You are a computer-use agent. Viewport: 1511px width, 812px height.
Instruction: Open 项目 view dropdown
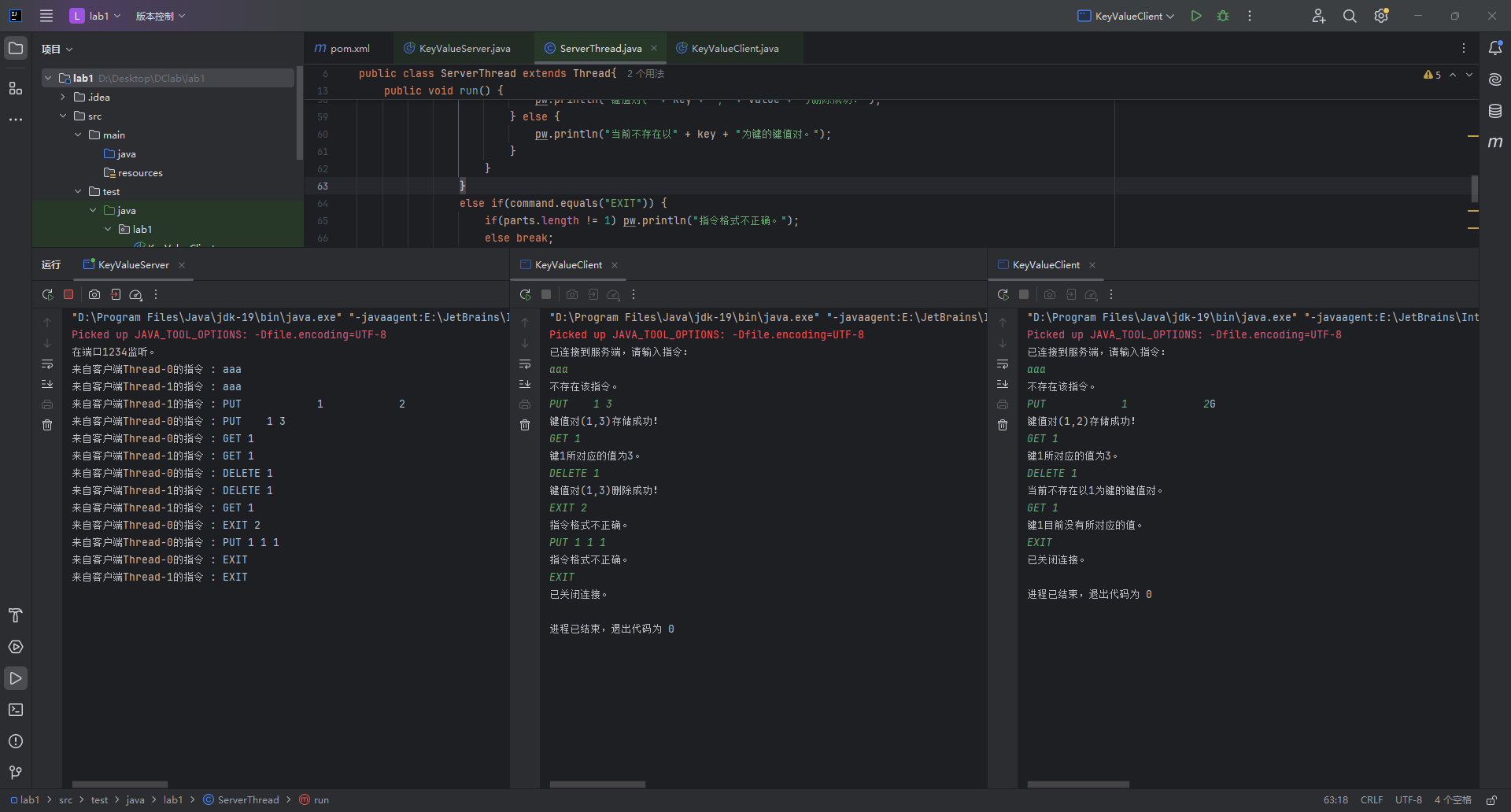pos(57,49)
